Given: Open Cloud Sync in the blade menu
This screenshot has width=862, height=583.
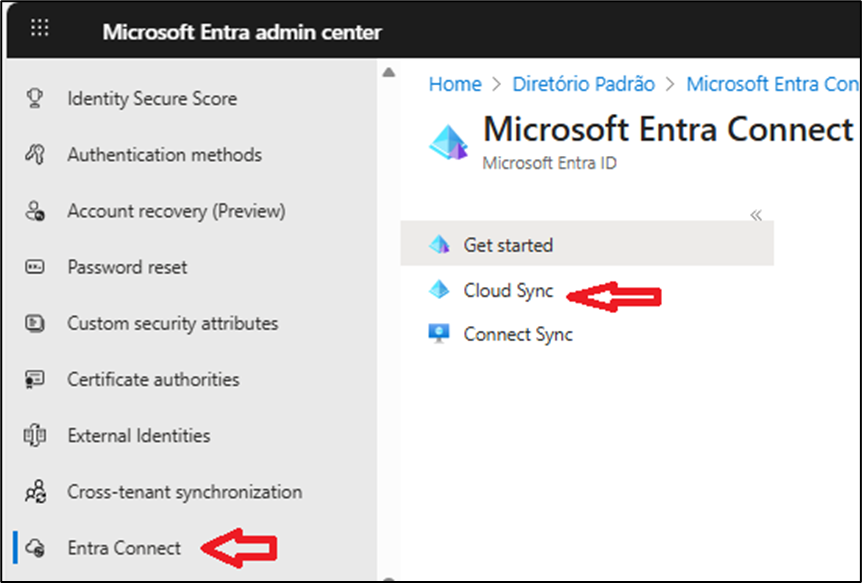Looking at the screenshot, I should point(508,291).
